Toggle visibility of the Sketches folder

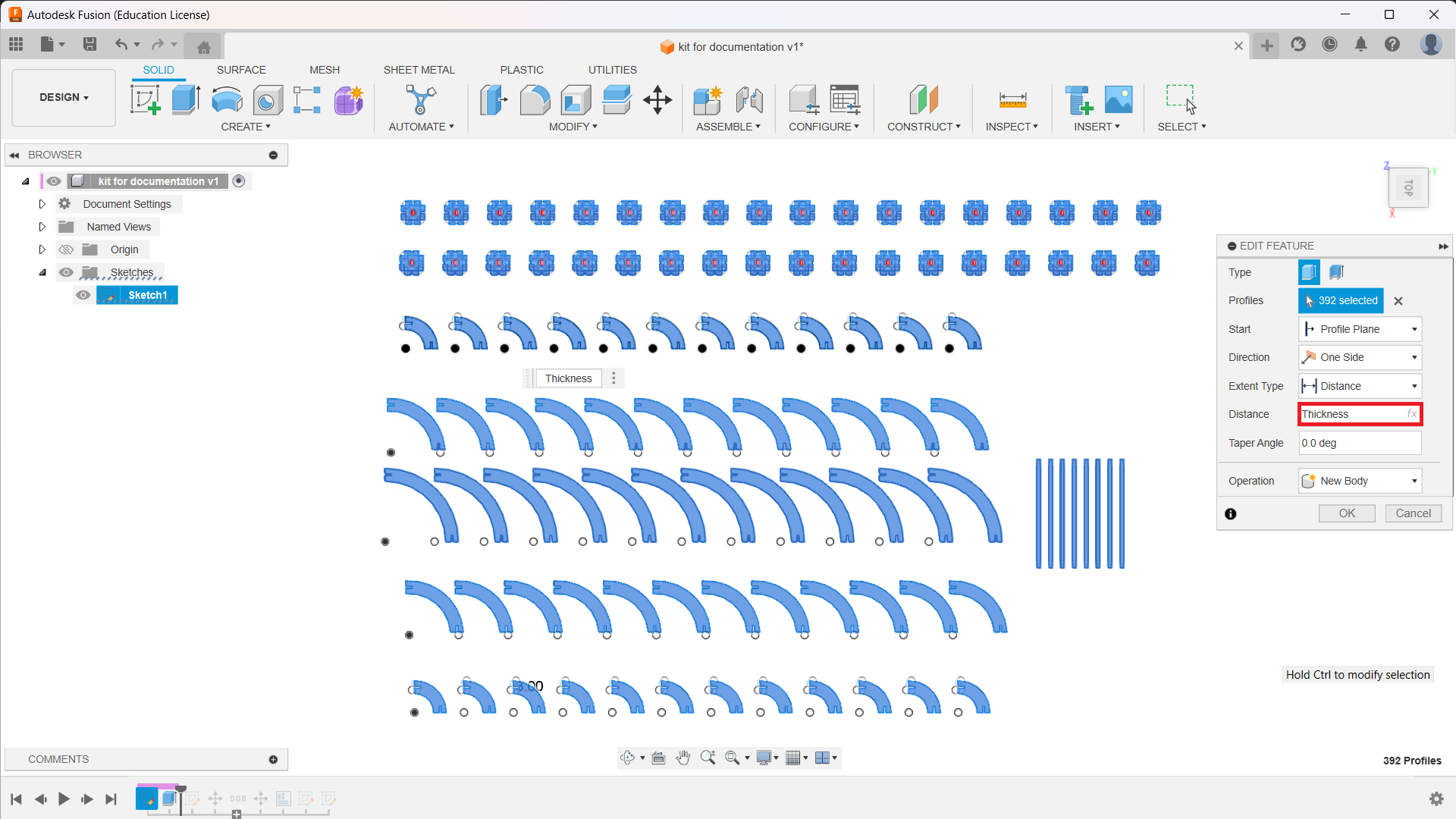point(67,272)
